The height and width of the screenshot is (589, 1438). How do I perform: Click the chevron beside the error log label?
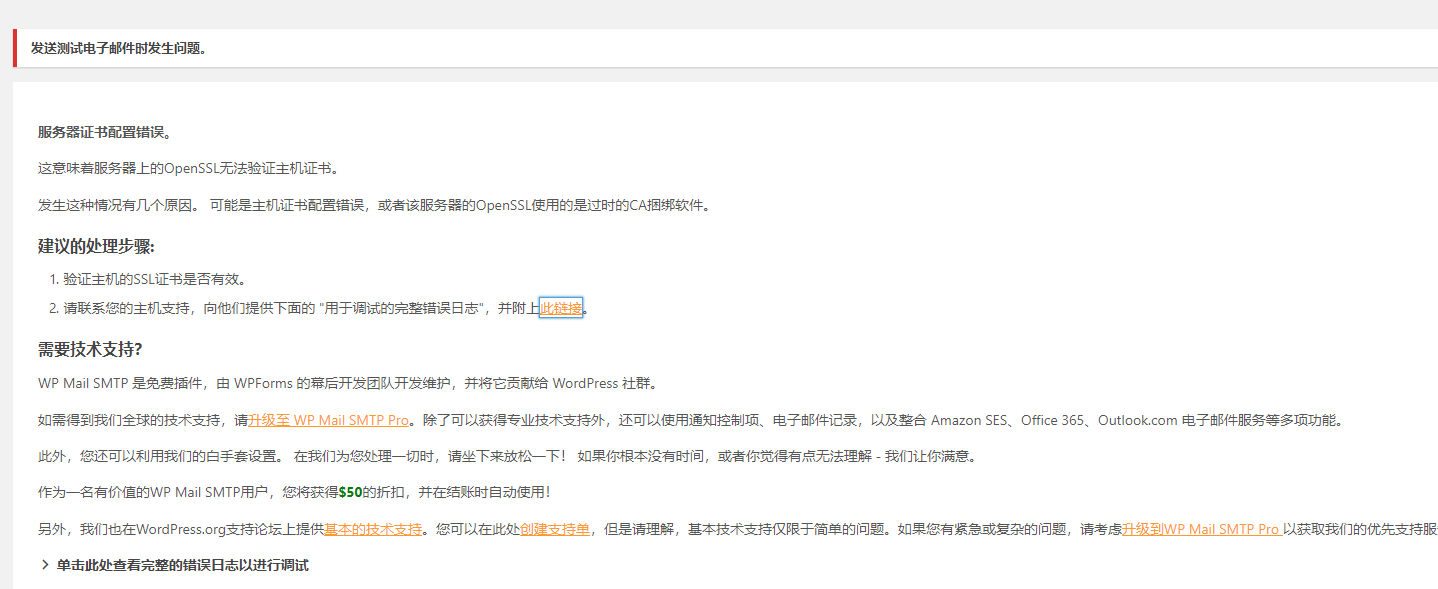point(43,565)
